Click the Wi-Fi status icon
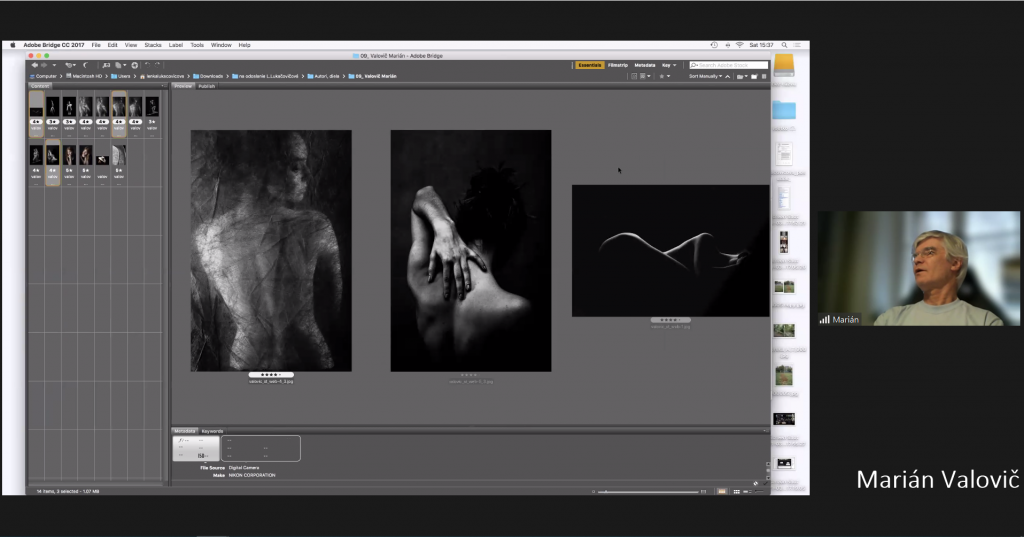The image size is (1024, 537). click(739, 45)
